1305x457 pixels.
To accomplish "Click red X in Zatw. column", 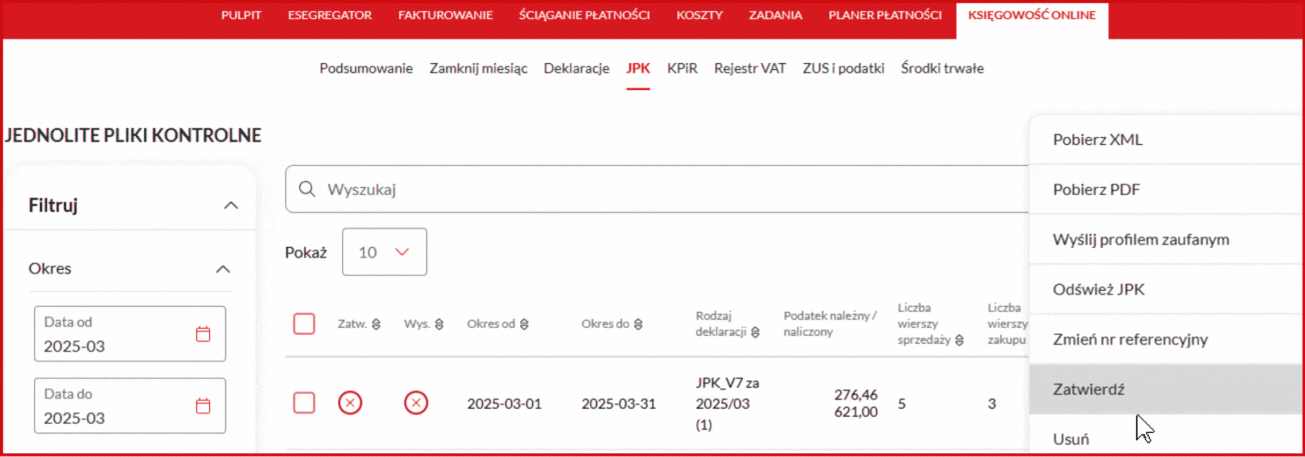I will (350, 403).
